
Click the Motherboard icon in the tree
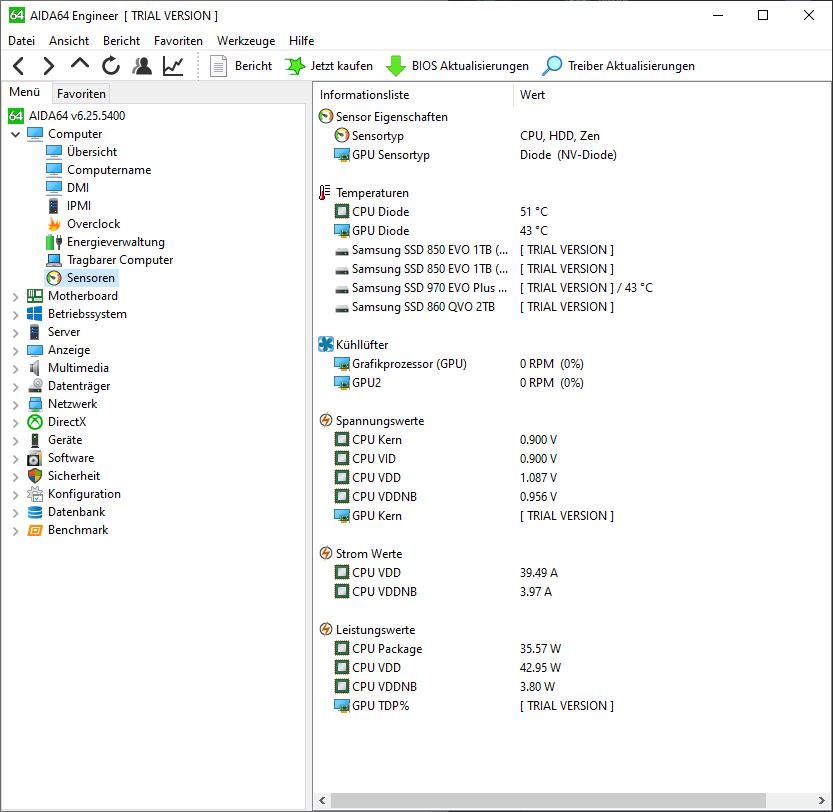click(35, 296)
